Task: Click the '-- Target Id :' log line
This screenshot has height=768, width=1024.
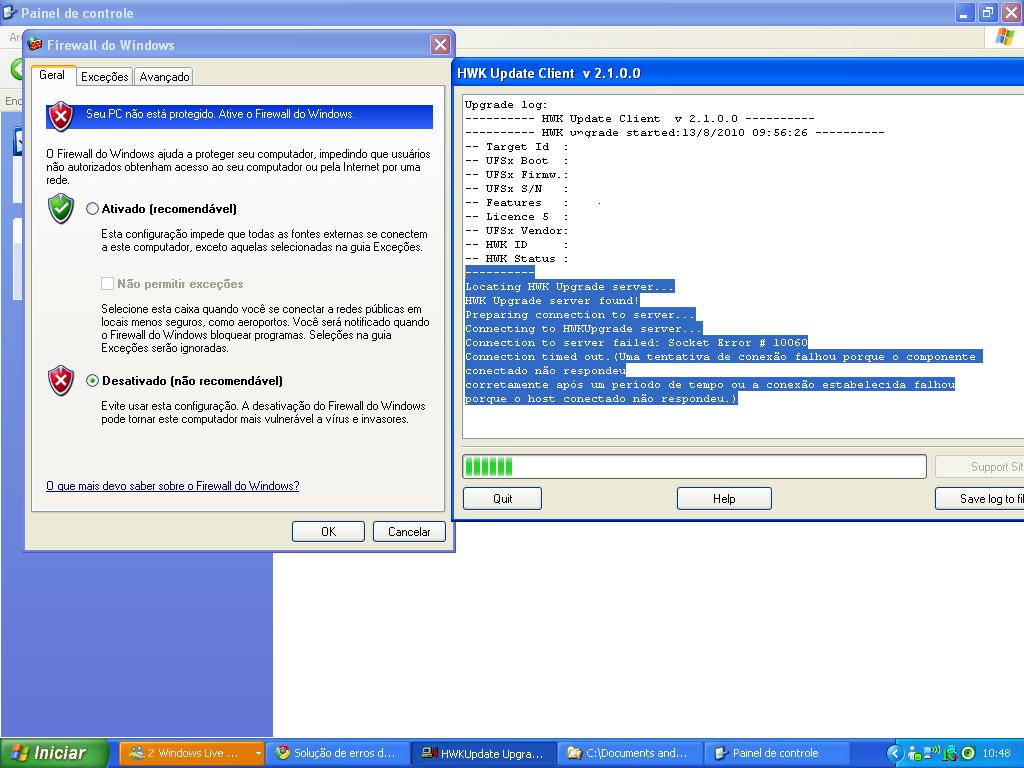Action: (517, 146)
